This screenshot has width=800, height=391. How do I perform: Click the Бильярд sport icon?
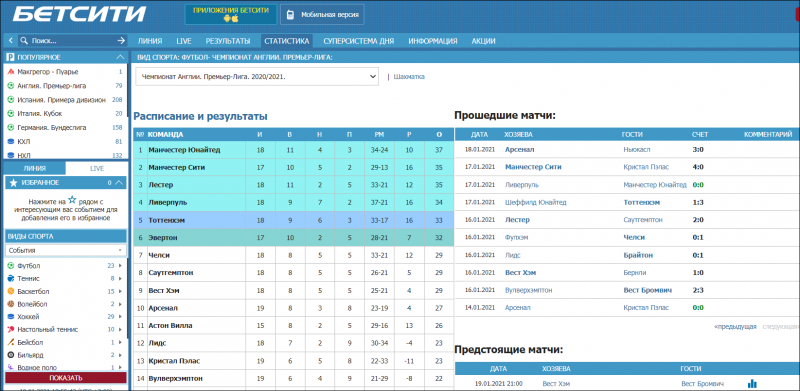coord(11,355)
